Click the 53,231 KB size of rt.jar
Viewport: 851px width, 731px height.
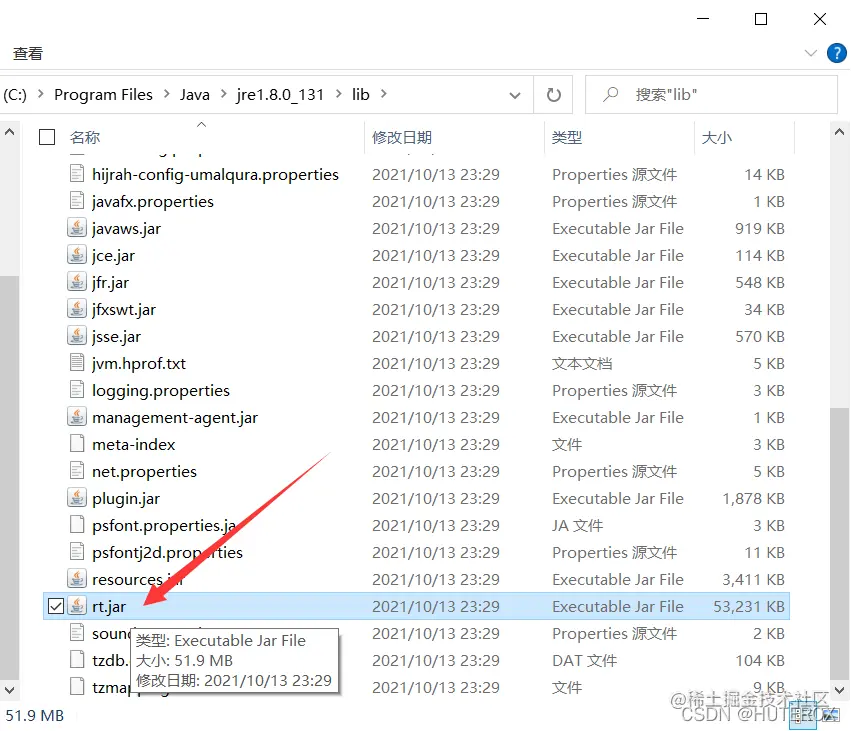749,606
